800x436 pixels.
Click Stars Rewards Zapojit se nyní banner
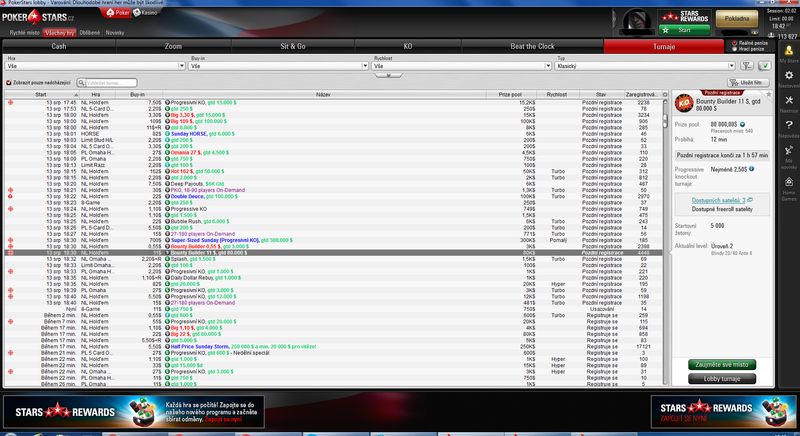723,412
